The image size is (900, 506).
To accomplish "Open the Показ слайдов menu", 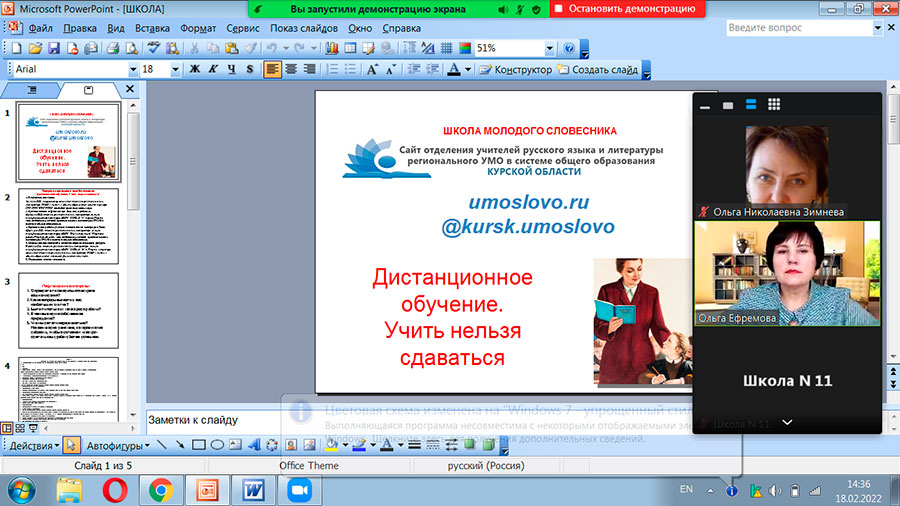I will (304, 28).
